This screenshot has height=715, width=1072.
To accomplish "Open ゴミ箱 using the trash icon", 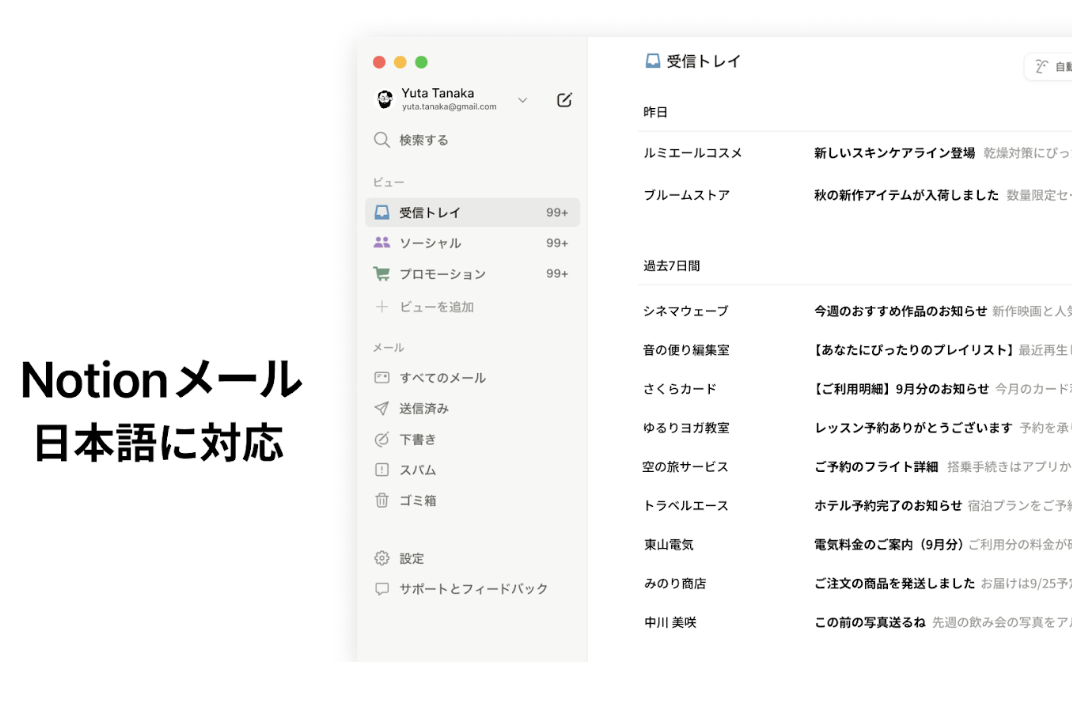I will coord(382,500).
